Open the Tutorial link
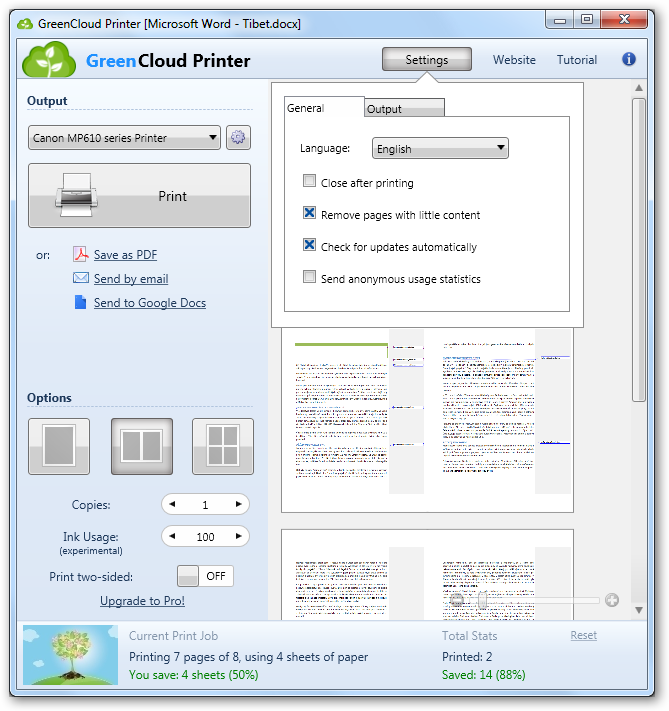 point(576,60)
